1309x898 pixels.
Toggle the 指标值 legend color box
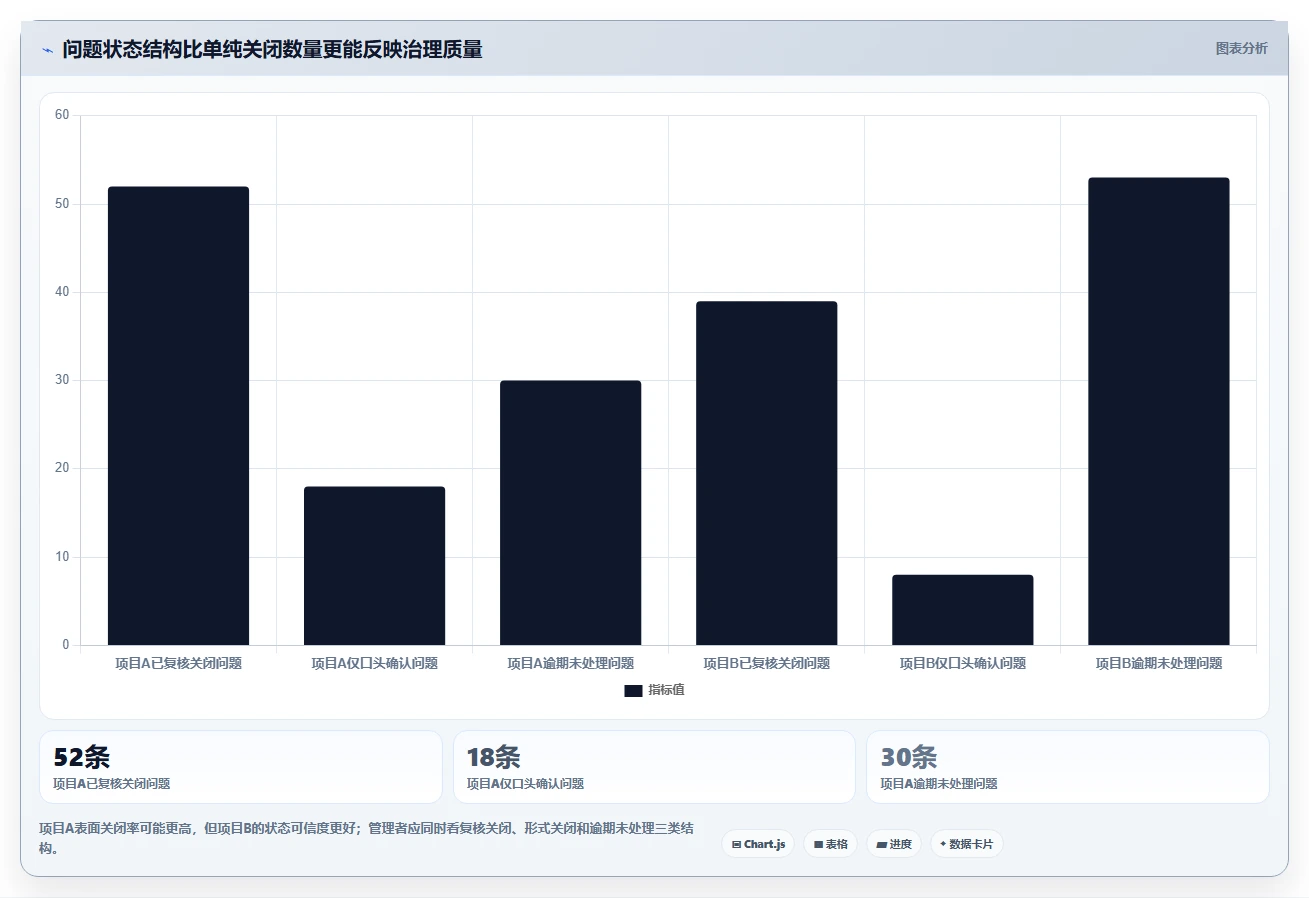click(633, 691)
